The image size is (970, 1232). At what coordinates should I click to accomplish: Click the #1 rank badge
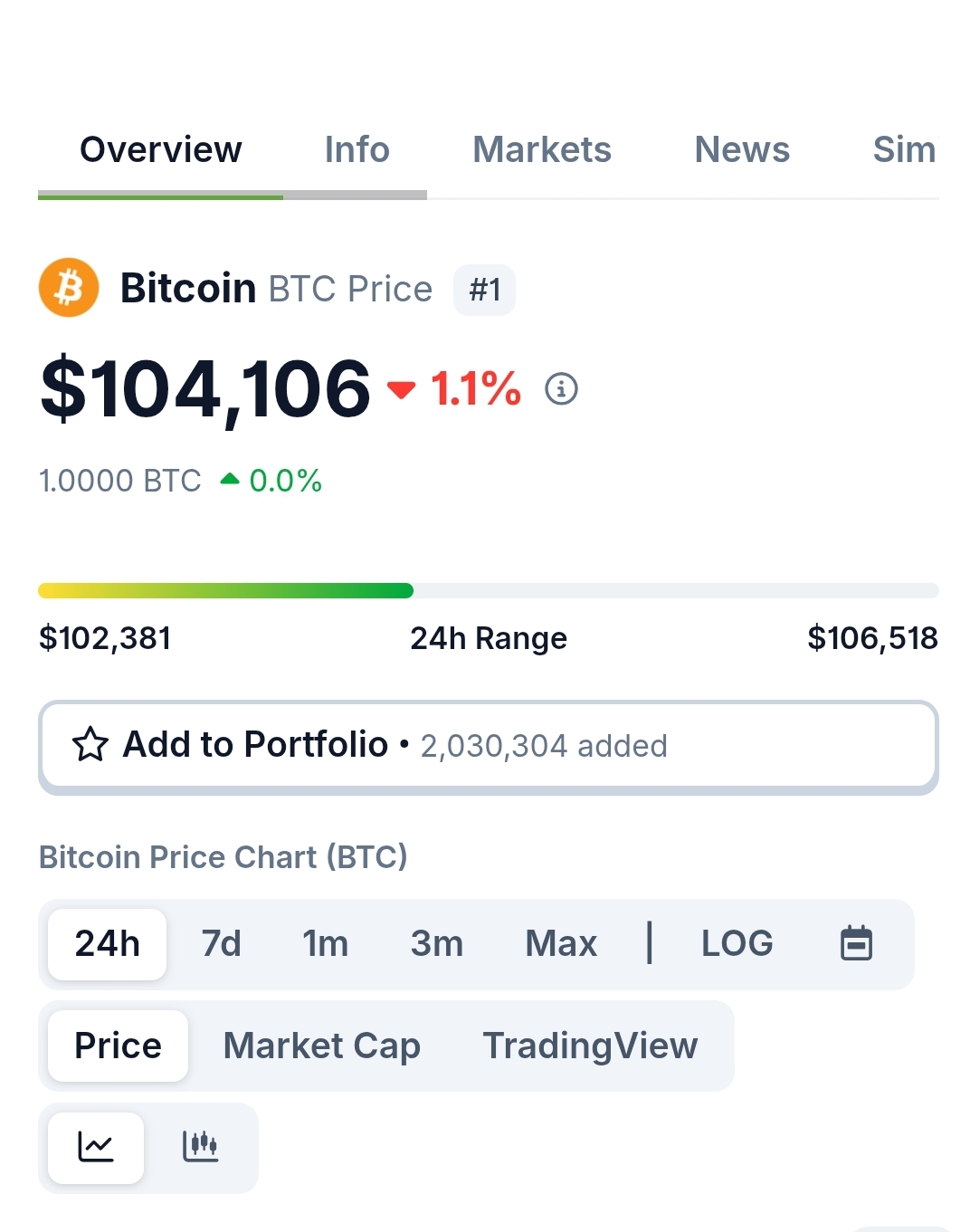(x=484, y=290)
